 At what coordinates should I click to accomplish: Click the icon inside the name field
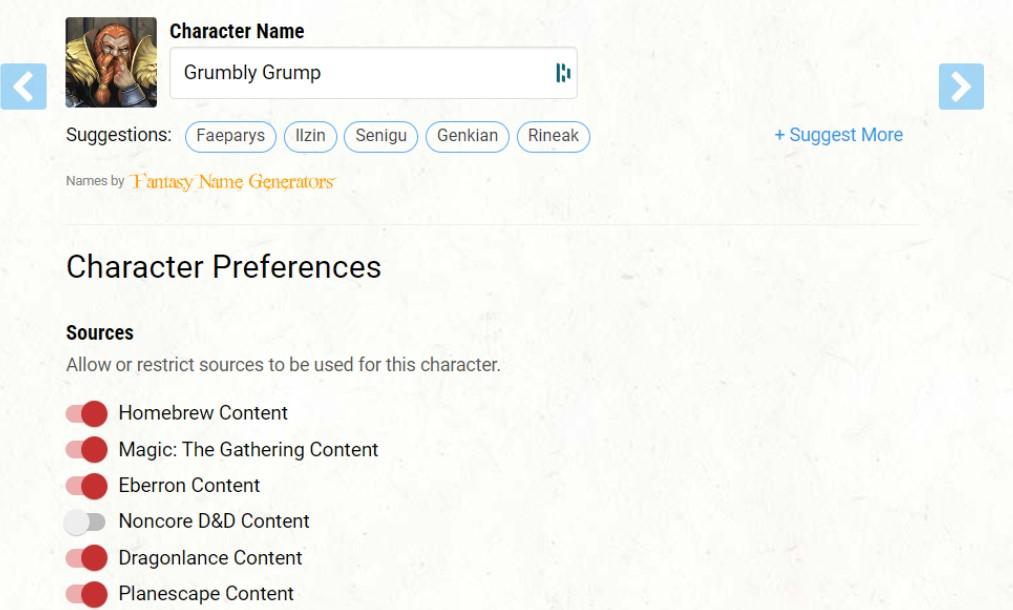coord(563,73)
